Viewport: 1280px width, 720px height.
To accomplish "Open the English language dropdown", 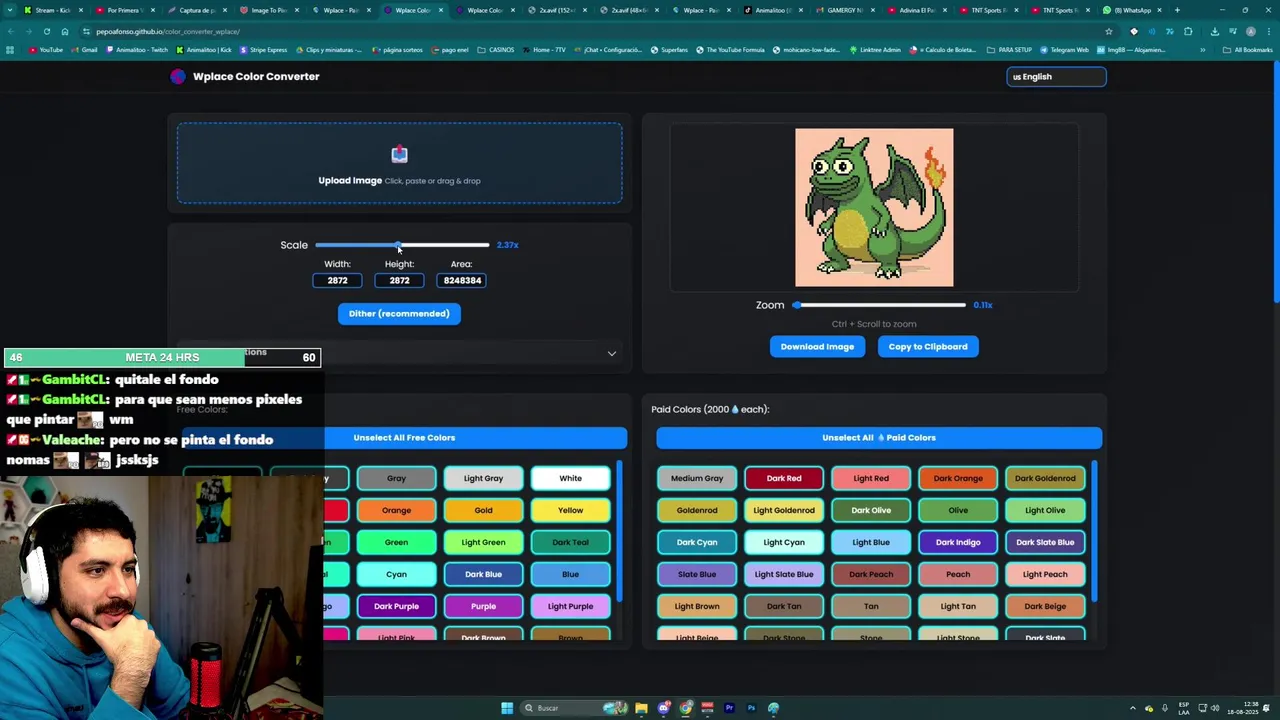I will pos(1056,76).
